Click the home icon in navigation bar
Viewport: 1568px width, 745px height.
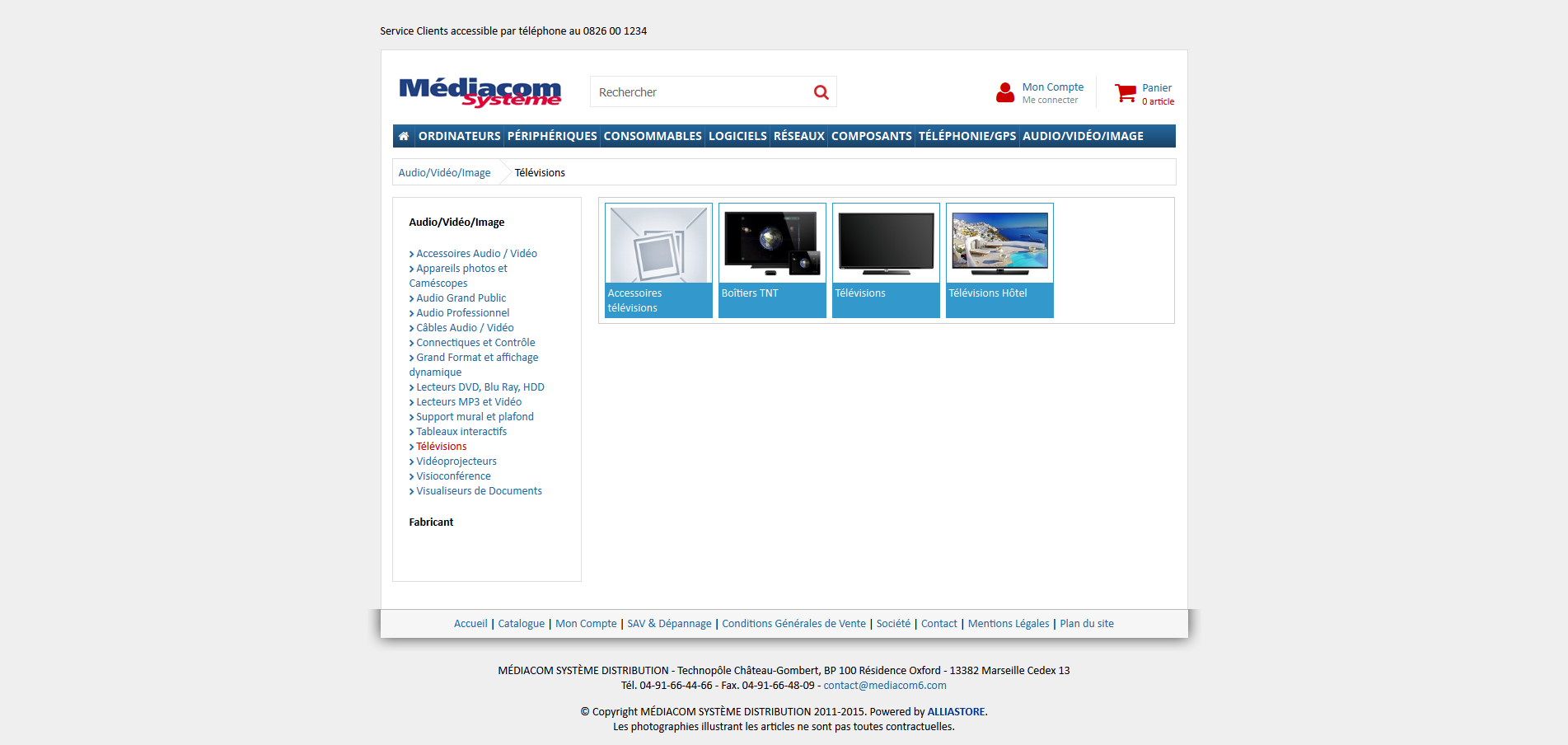tap(404, 136)
